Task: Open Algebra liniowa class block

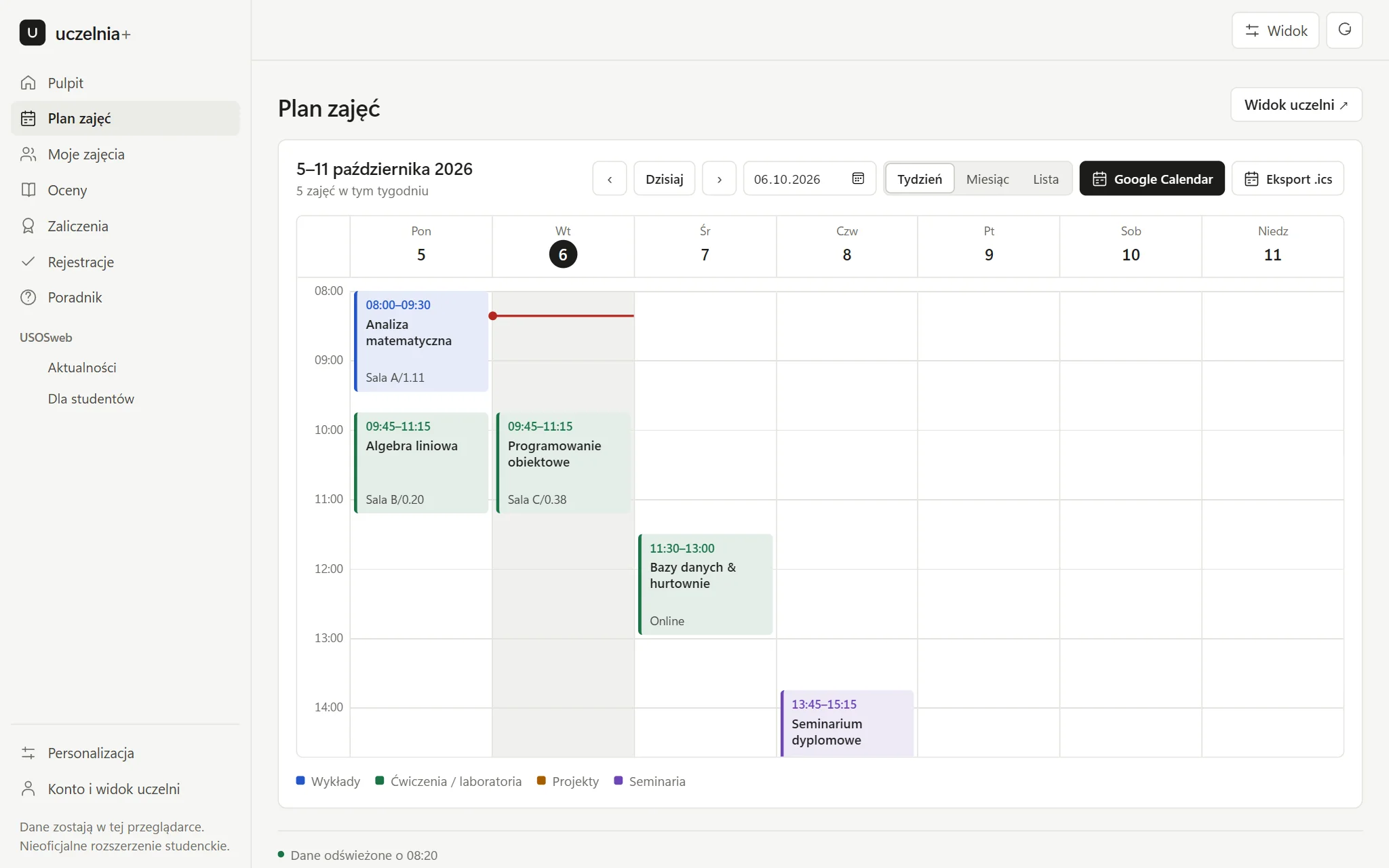Action: 421,462
